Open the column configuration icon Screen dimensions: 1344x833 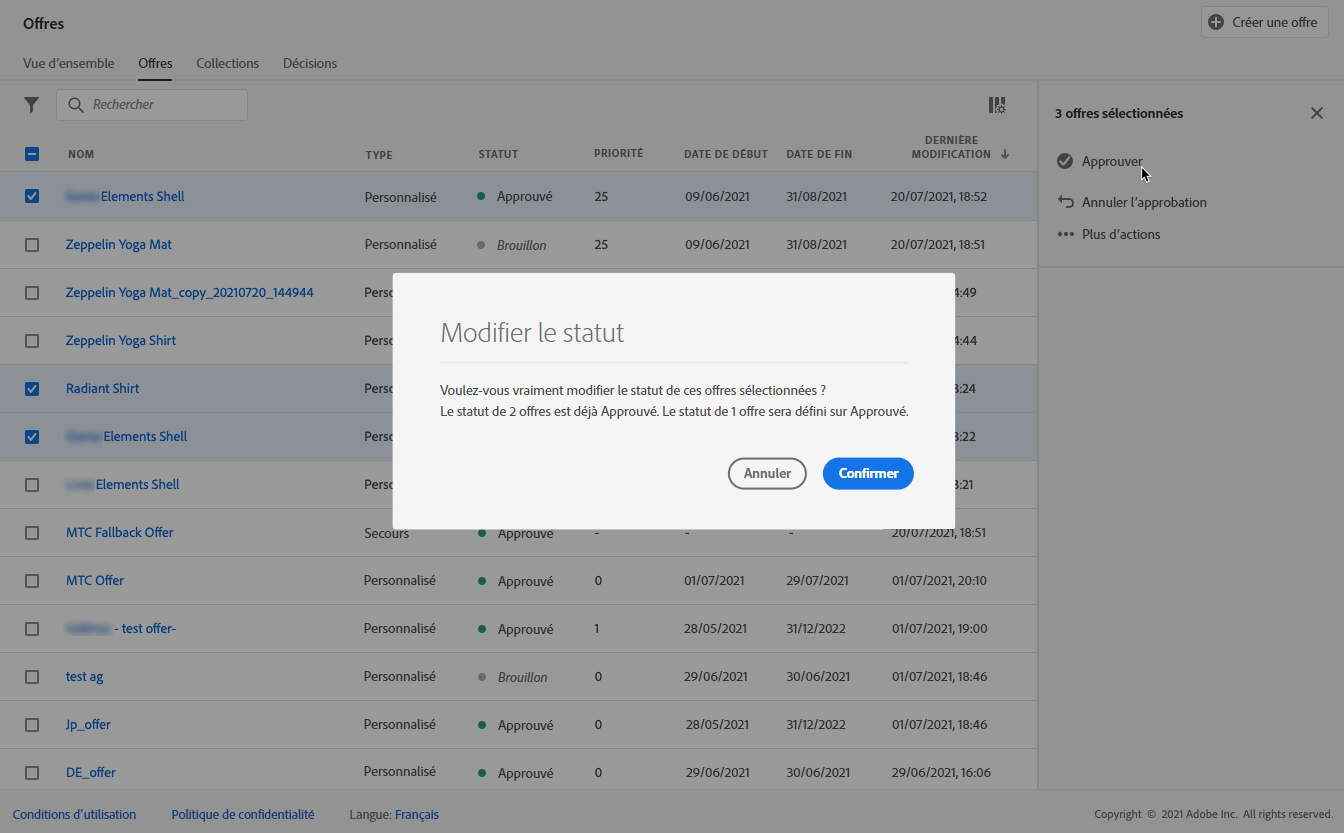(997, 105)
